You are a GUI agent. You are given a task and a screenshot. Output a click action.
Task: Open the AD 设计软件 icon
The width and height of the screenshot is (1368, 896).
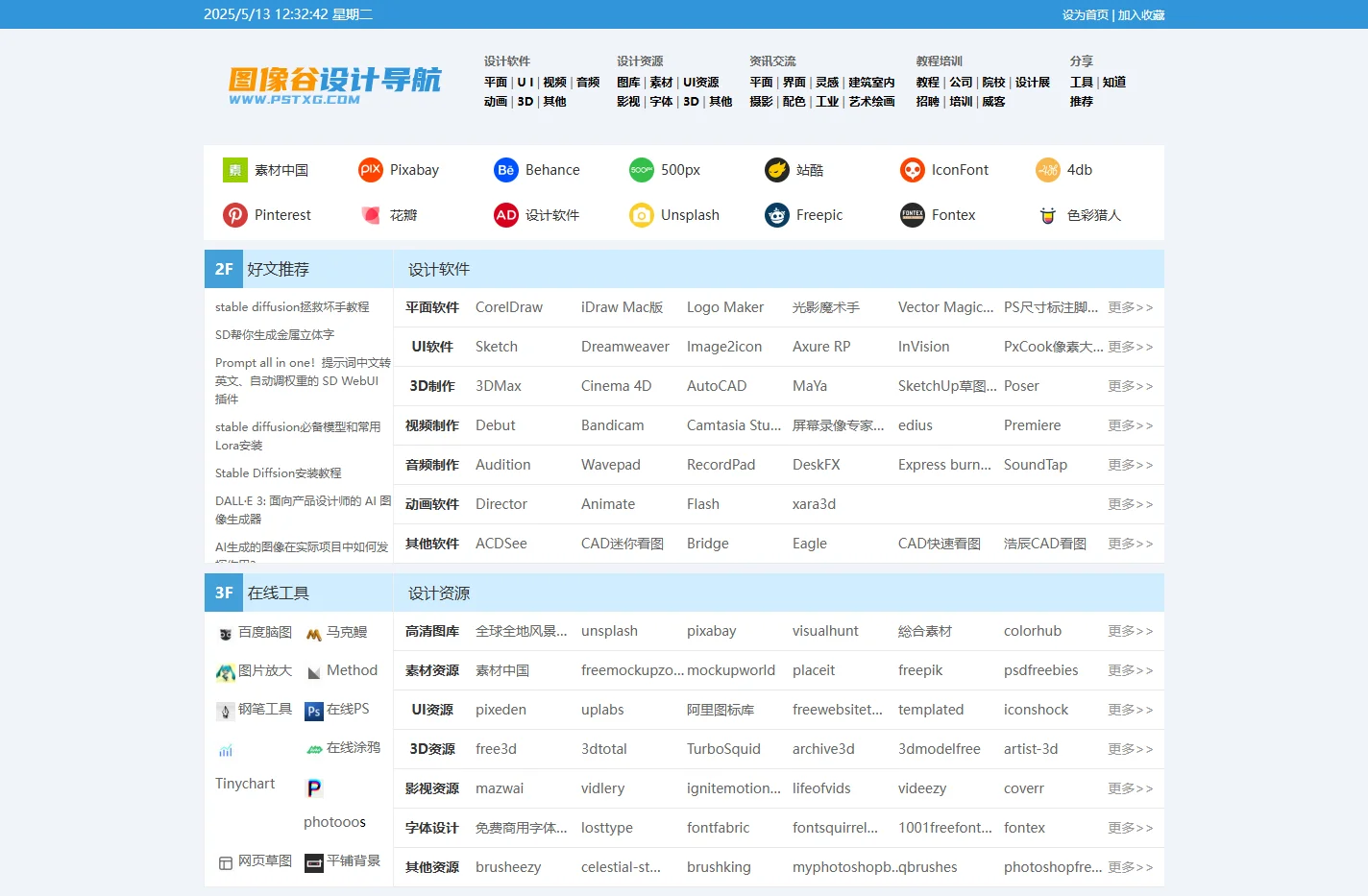506,215
